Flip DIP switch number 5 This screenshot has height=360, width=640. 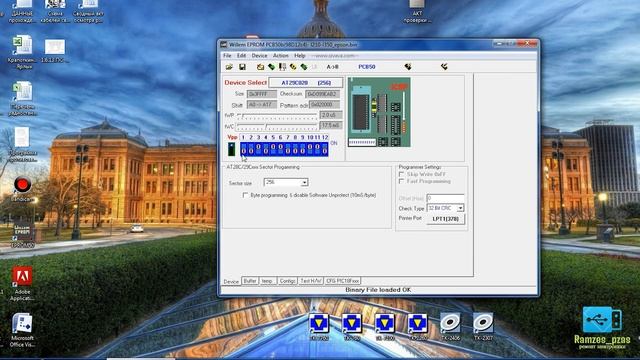click(273, 149)
